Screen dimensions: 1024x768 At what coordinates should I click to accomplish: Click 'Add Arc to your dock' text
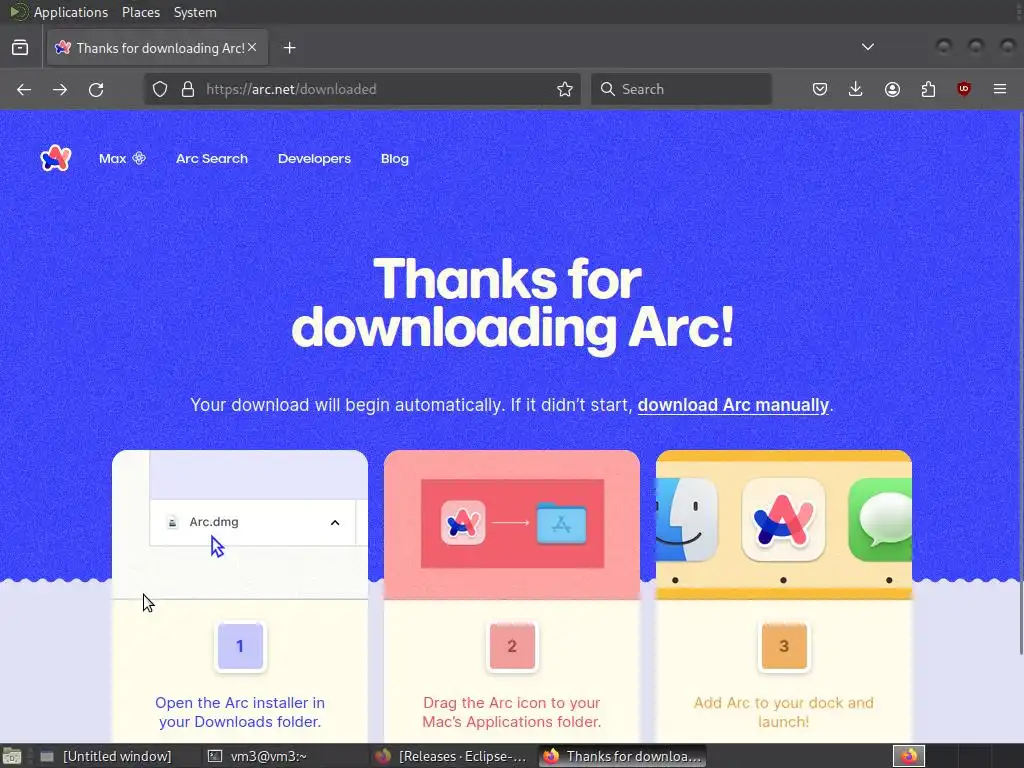click(x=783, y=712)
